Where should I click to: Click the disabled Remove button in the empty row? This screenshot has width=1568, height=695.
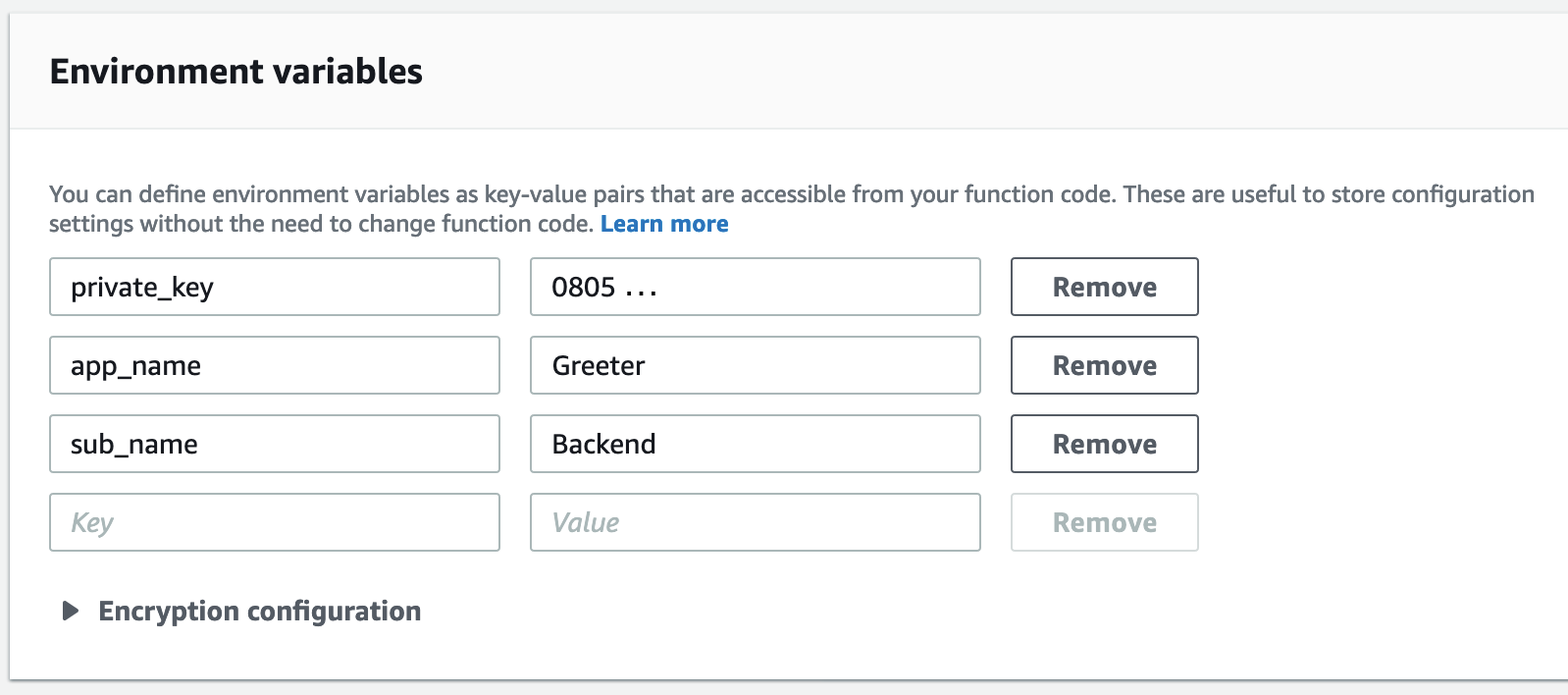point(1104,522)
